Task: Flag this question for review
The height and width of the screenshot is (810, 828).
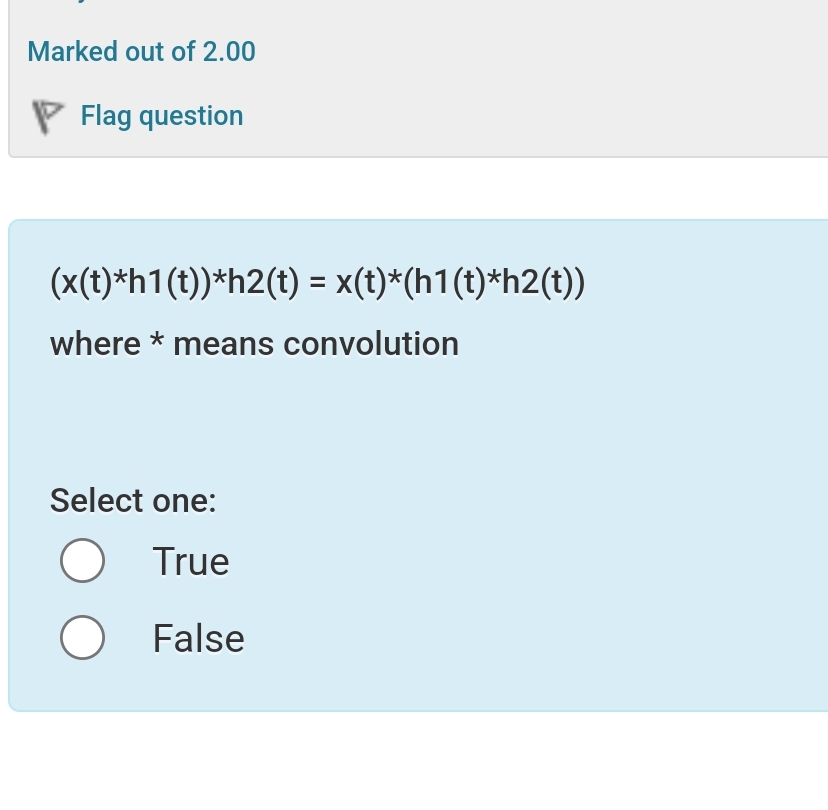Action: (161, 115)
